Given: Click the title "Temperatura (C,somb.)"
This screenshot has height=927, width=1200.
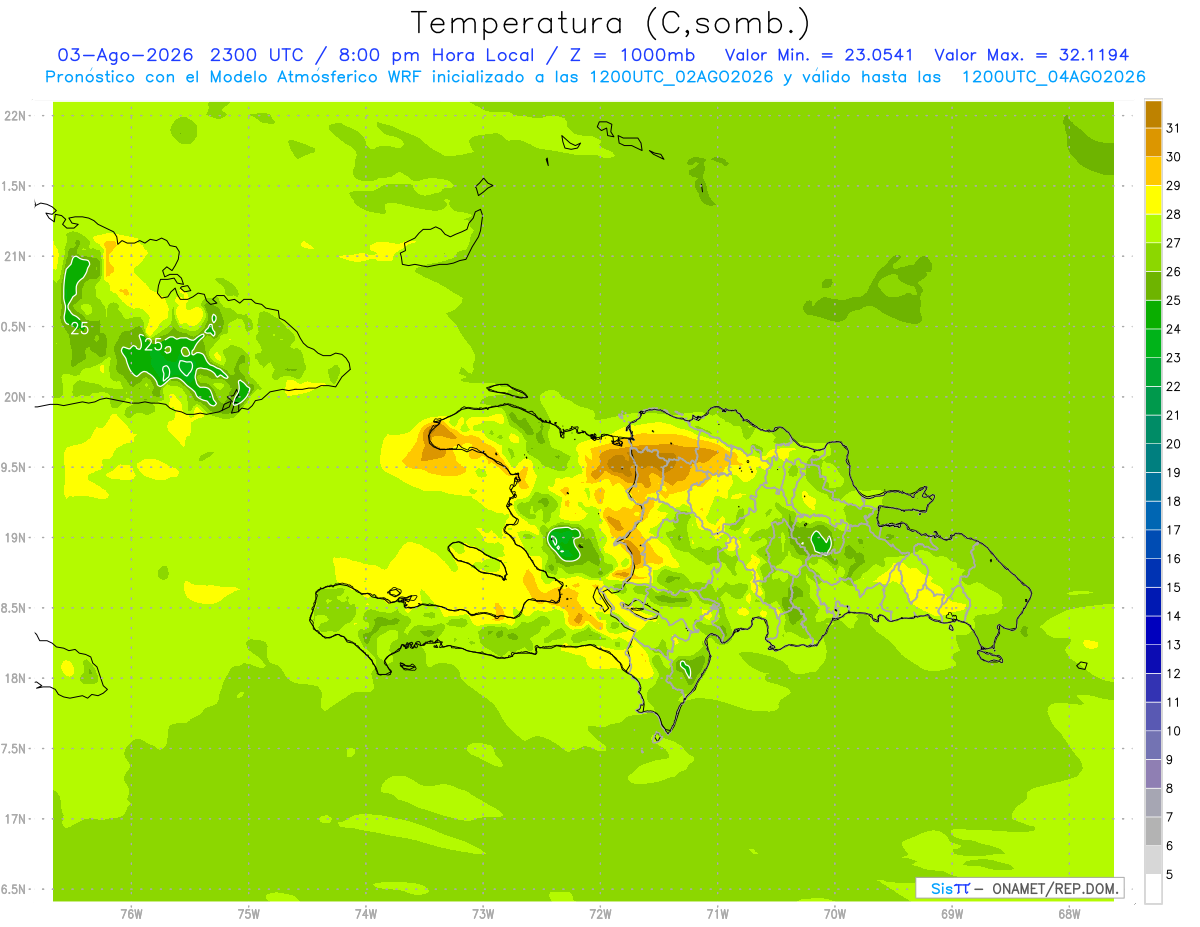Looking at the screenshot, I should tap(611, 22).
